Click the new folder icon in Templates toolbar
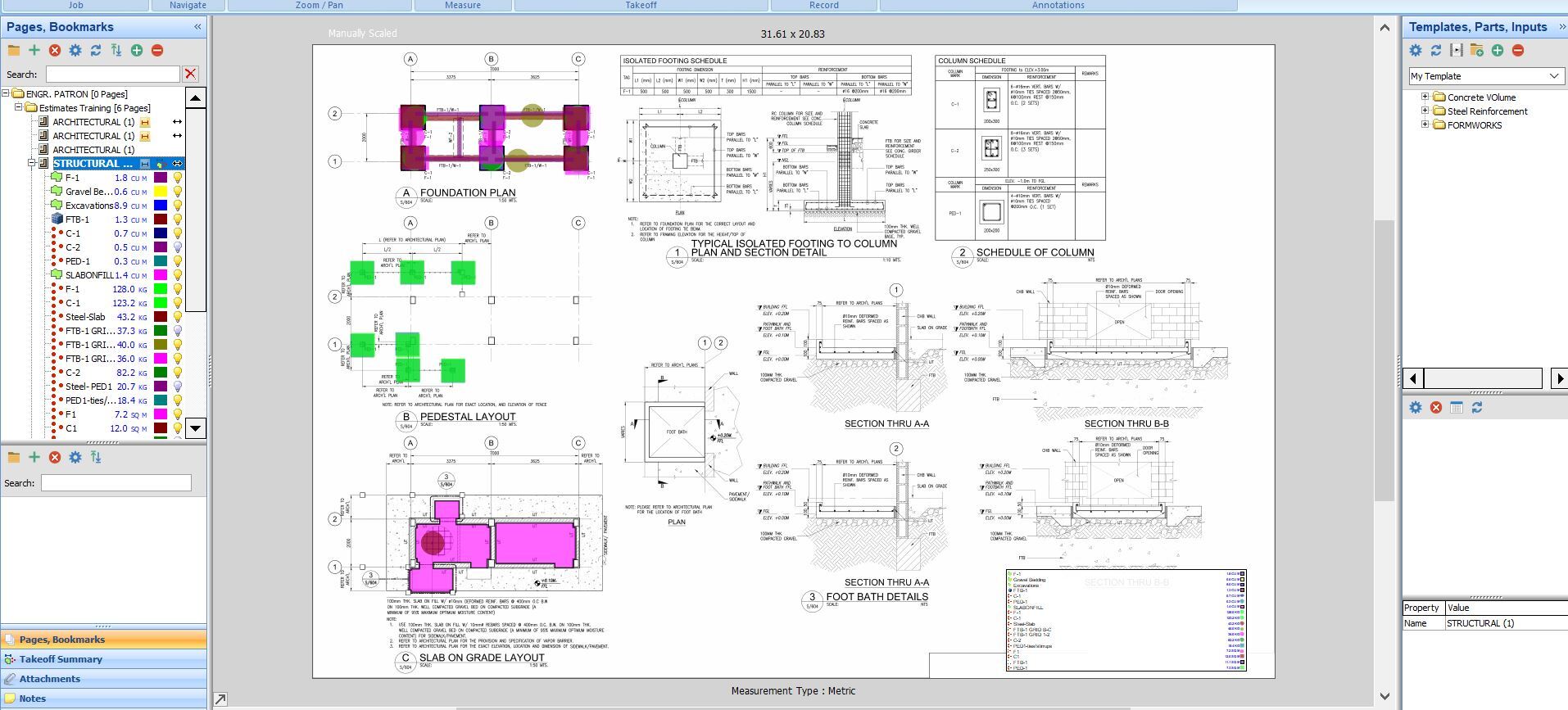The image size is (1568, 710). point(1477,51)
